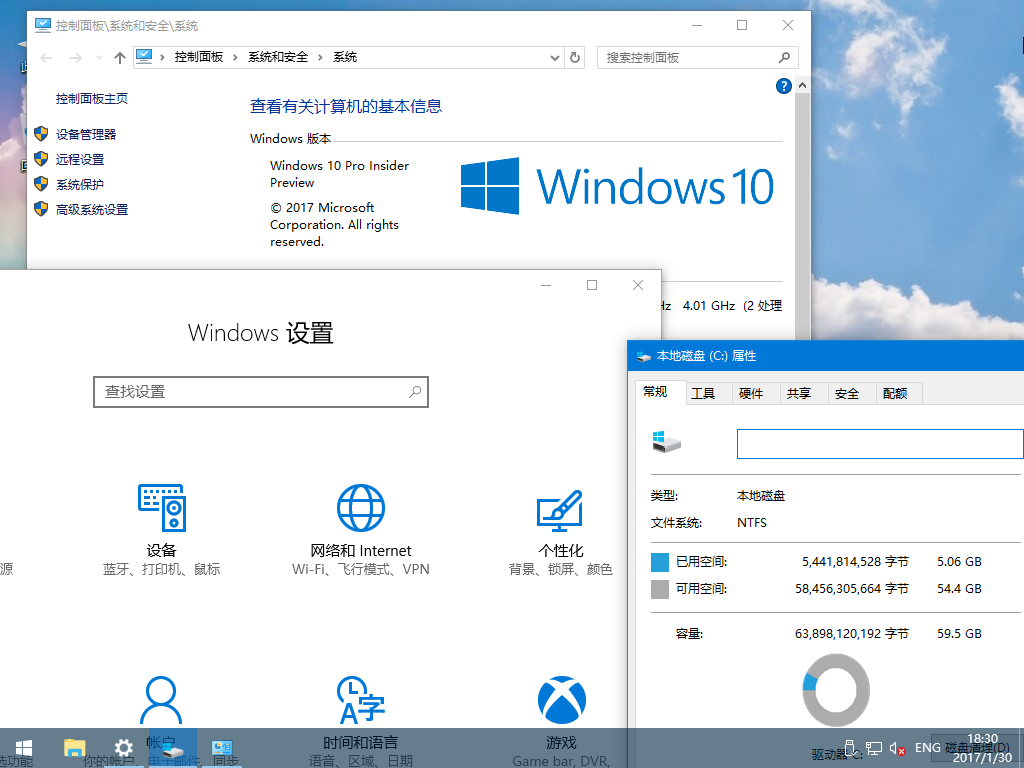Open recent locations dropdown in Control Panel
Image resolution: width=1024 pixels, height=768 pixels.
[99, 57]
